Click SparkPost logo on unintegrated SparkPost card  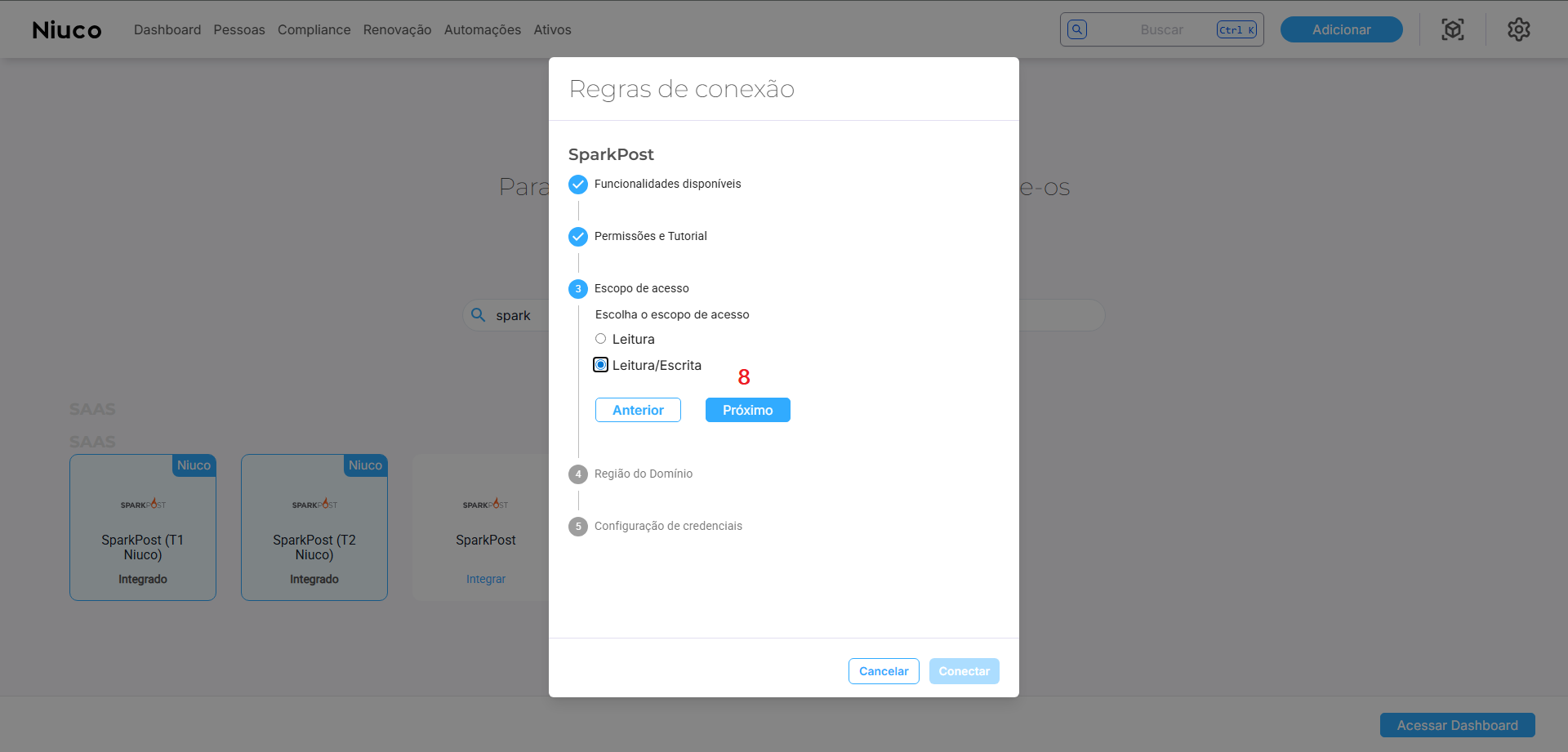click(x=486, y=505)
